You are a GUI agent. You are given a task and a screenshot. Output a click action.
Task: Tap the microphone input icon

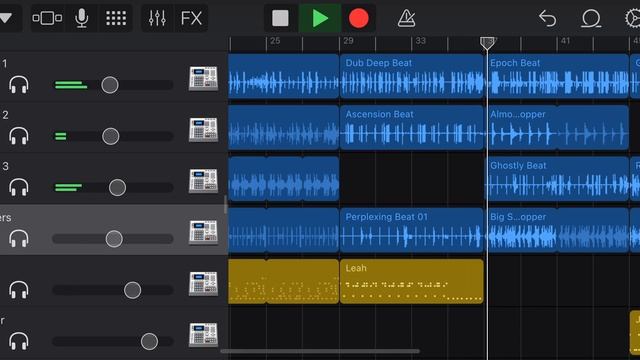pos(82,18)
